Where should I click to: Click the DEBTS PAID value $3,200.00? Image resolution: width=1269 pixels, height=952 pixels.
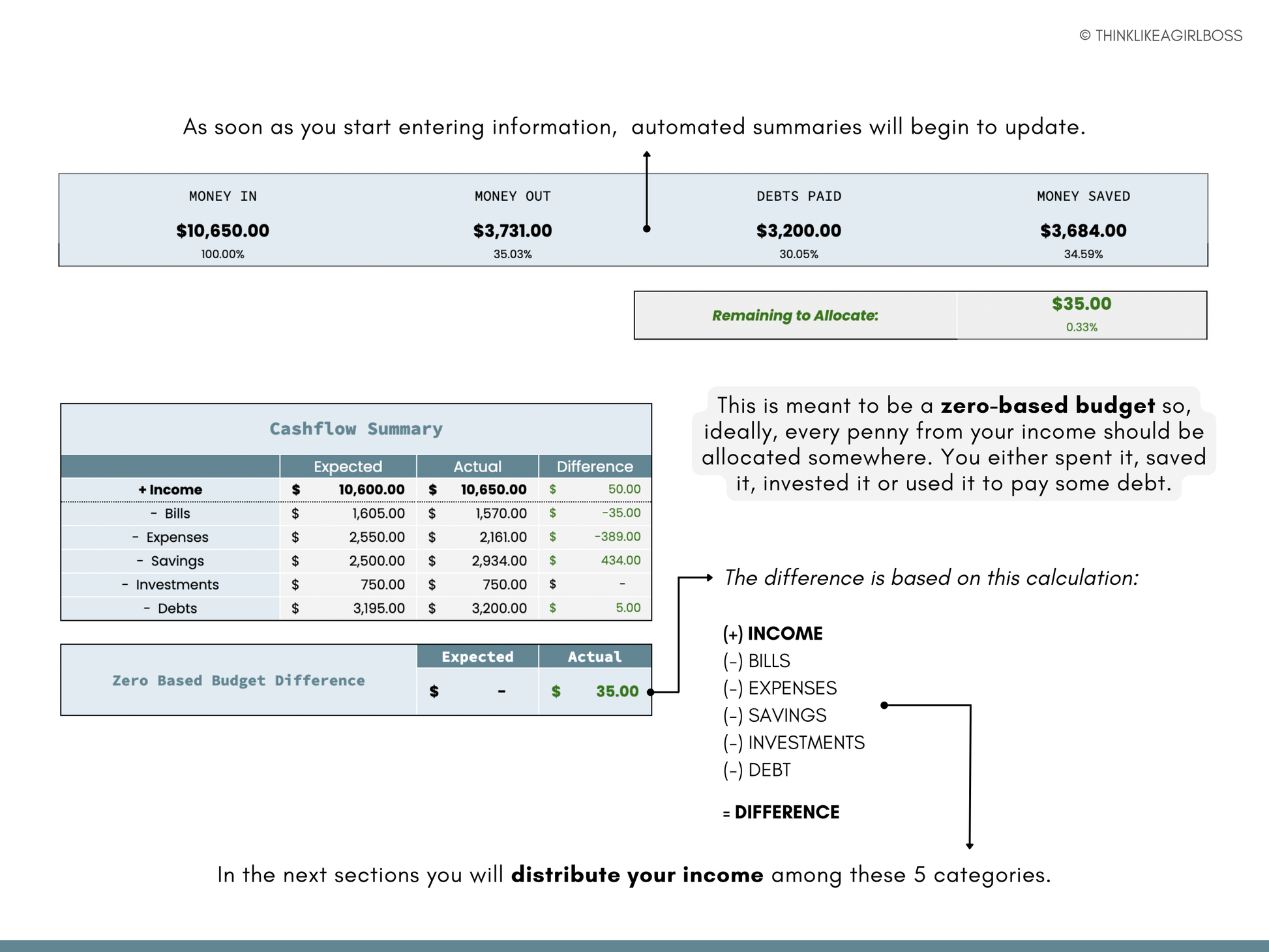798,230
